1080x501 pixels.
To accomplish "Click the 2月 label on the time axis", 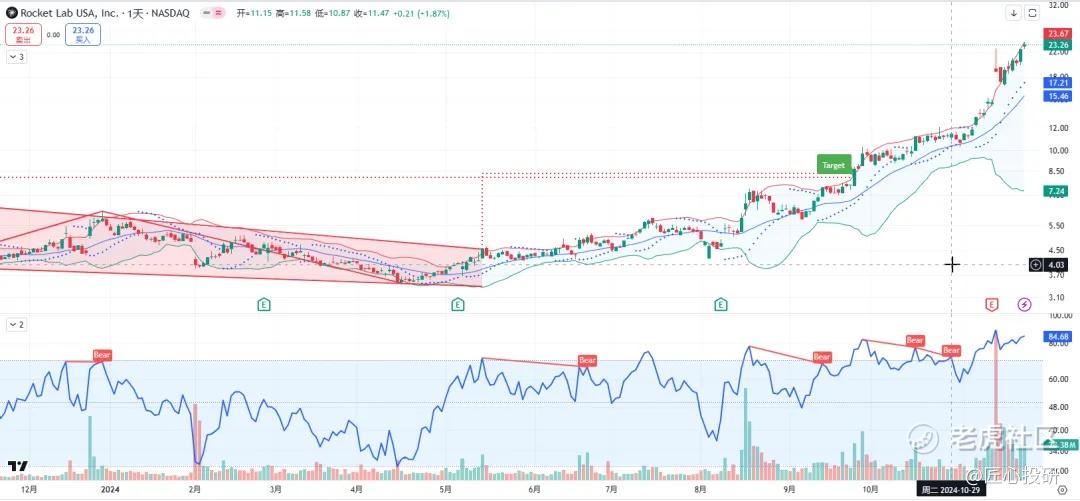I will pyautogui.click(x=196, y=490).
